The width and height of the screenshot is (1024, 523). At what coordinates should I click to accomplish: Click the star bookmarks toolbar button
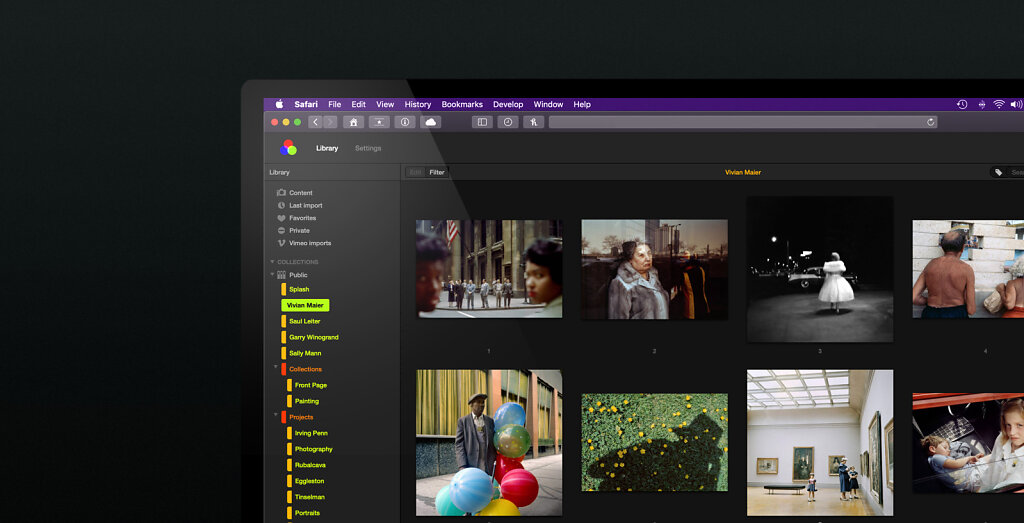pos(379,122)
